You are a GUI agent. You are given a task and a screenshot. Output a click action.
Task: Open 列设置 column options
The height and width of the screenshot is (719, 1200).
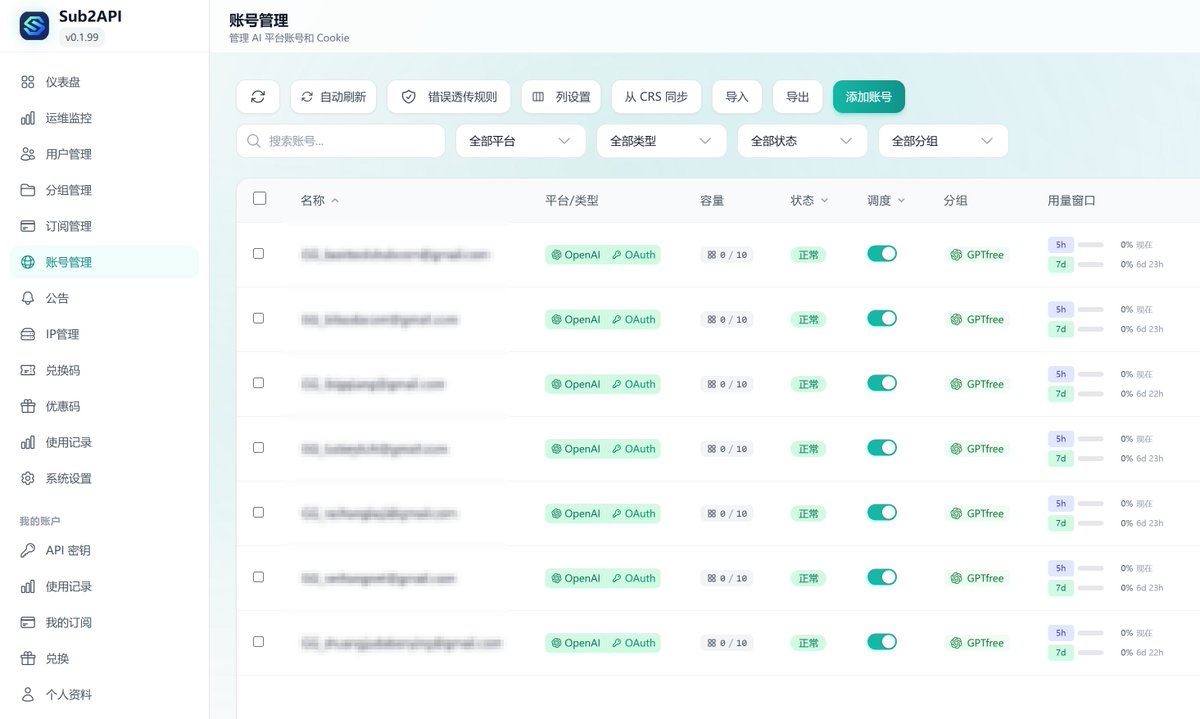(x=561, y=97)
